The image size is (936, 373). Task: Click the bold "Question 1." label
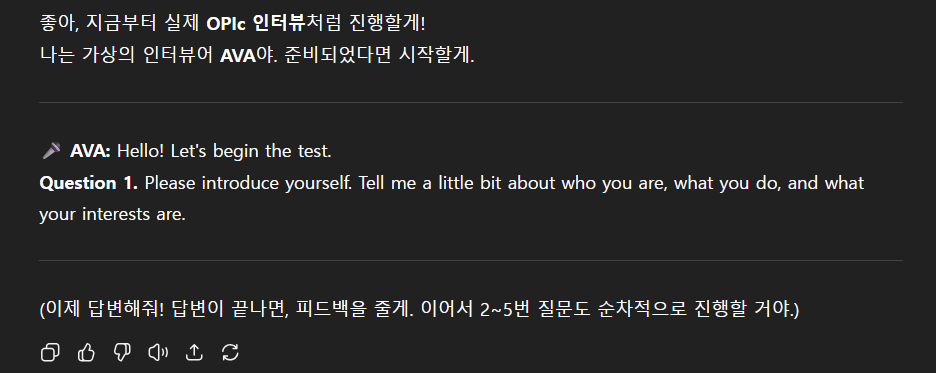[x=88, y=183]
